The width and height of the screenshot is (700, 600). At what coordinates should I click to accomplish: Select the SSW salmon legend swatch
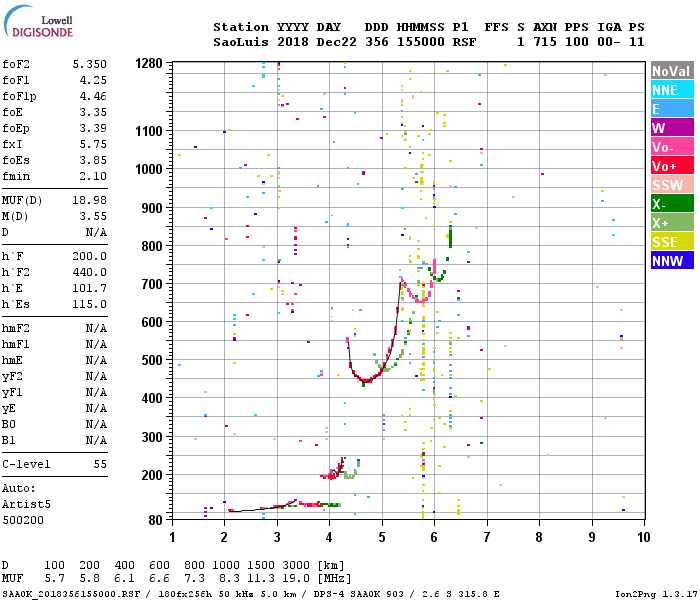[x=672, y=185]
